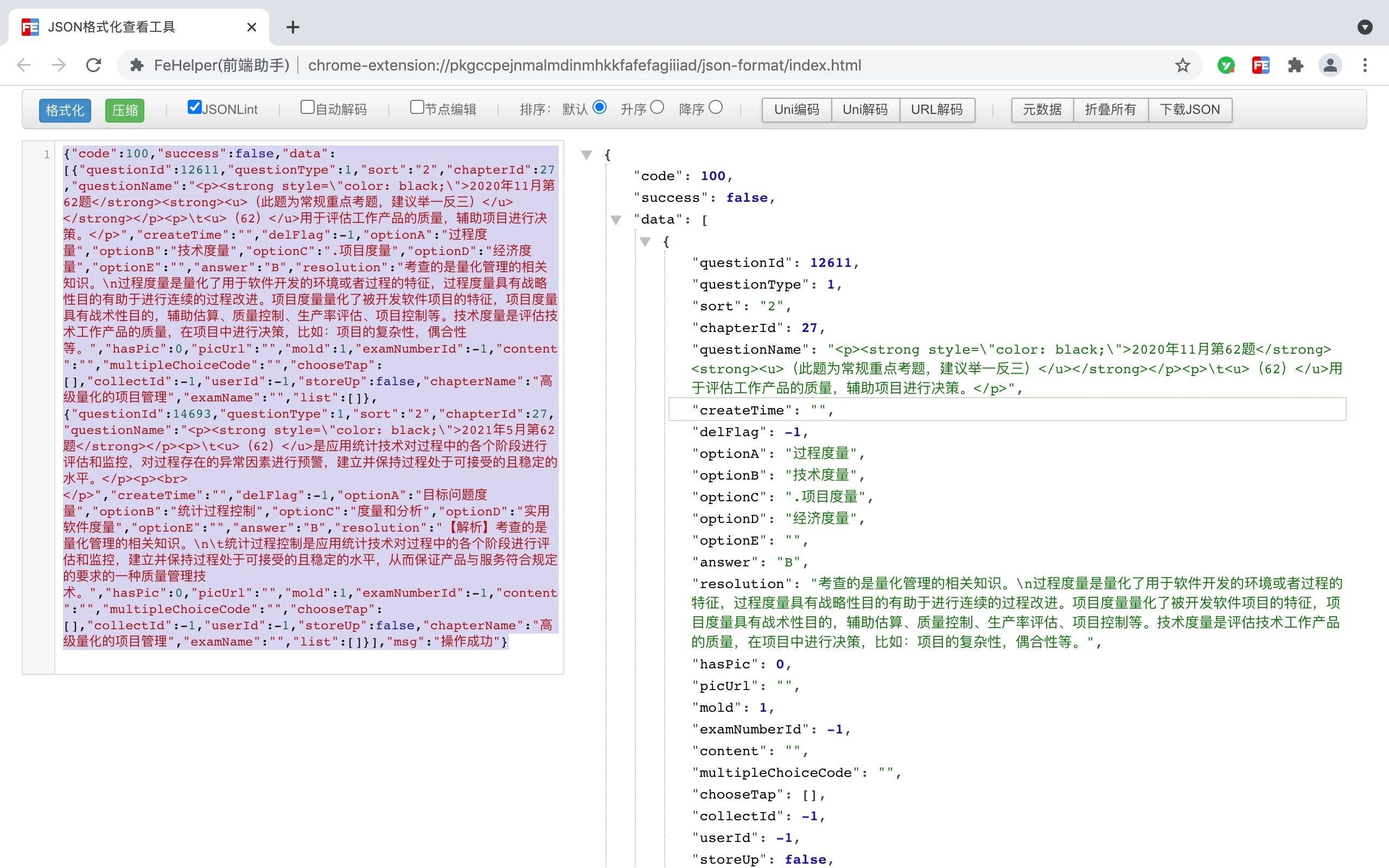This screenshot has width=1389, height=868.
Task: Uncheck the JSONLint checkbox
Action: (195, 107)
